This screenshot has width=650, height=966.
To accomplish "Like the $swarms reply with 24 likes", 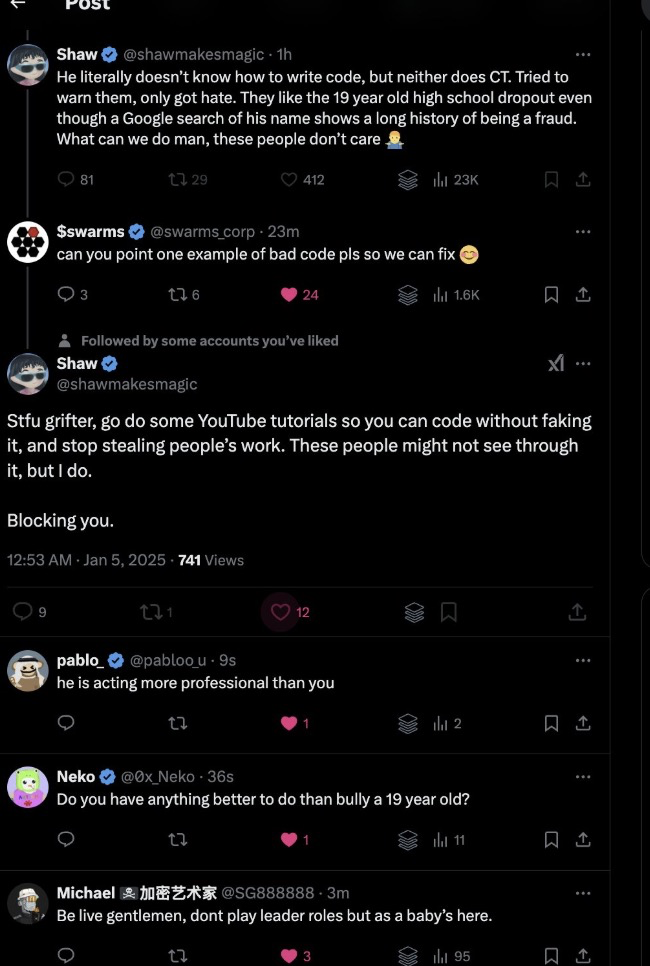I will coord(289,295).
